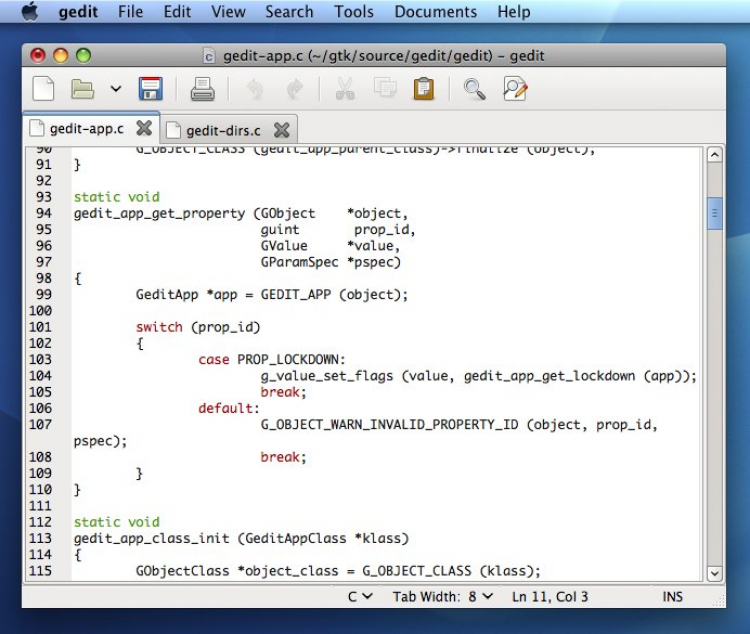Image resolution: width=750 pixels, height=634 pixels.
Task: Click the switch keyword on line 101
Action: [159, 327]
